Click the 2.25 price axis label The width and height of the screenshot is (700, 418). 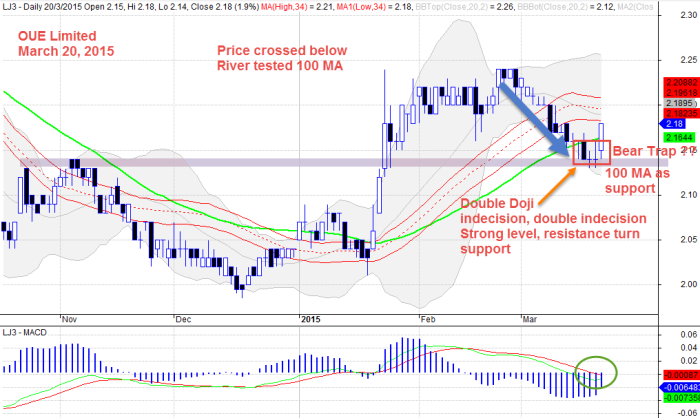coord(688,60)
